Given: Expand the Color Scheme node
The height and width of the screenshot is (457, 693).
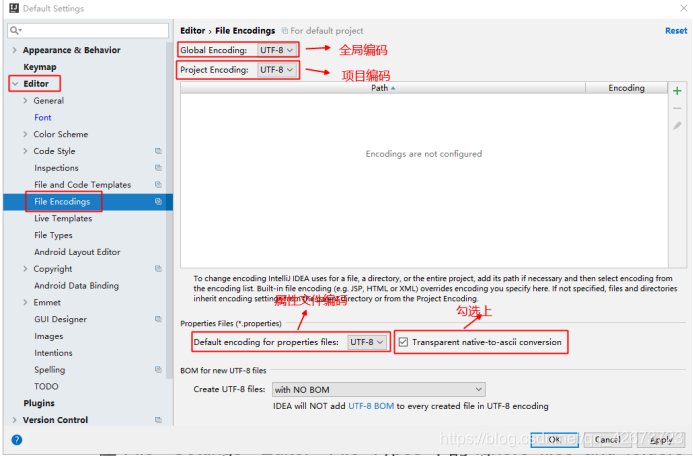Looking at the screenshot, I should coord(25,134).
